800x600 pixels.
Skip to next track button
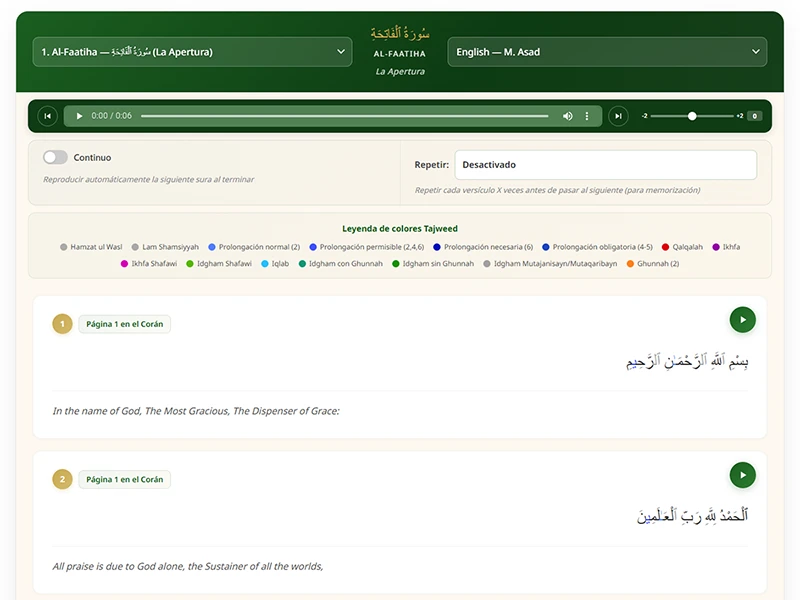pos(619,116)
